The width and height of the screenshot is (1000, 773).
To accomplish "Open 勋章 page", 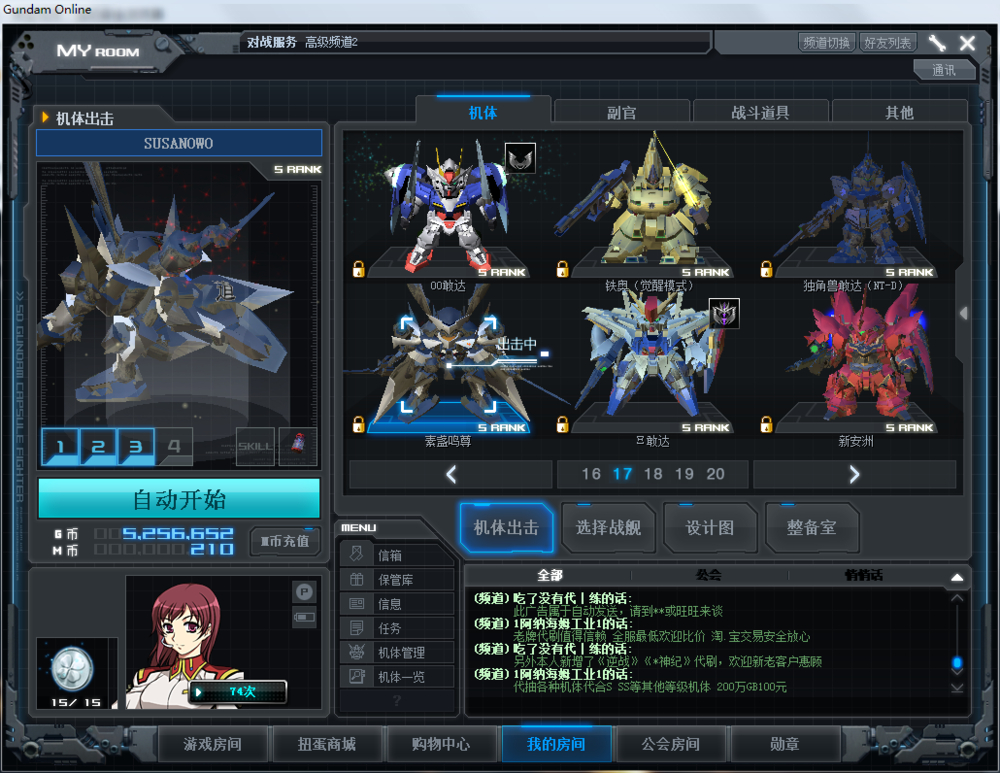I will (x=784, y=744).
